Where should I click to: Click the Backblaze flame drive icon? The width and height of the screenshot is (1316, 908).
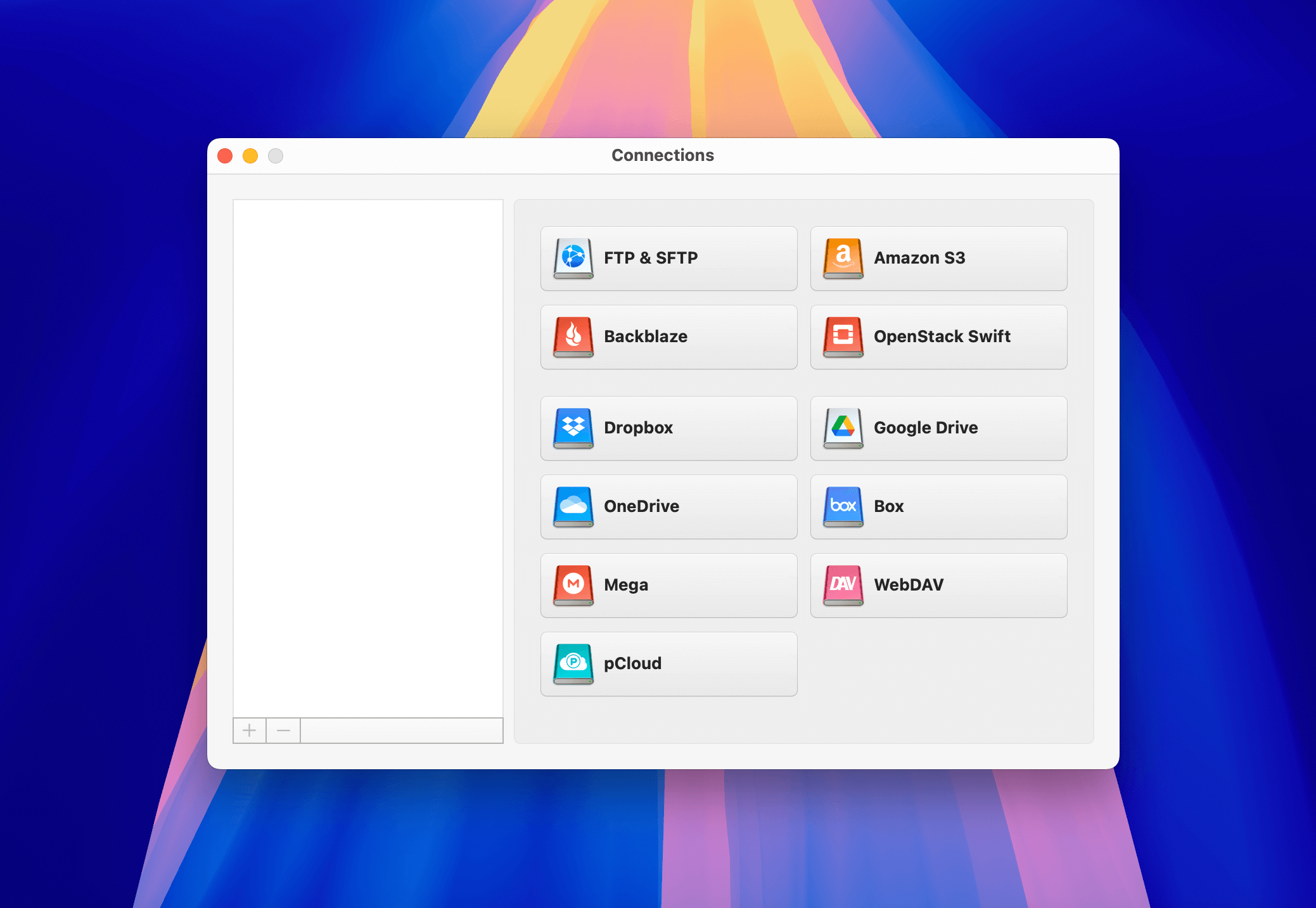coord(573,337)
